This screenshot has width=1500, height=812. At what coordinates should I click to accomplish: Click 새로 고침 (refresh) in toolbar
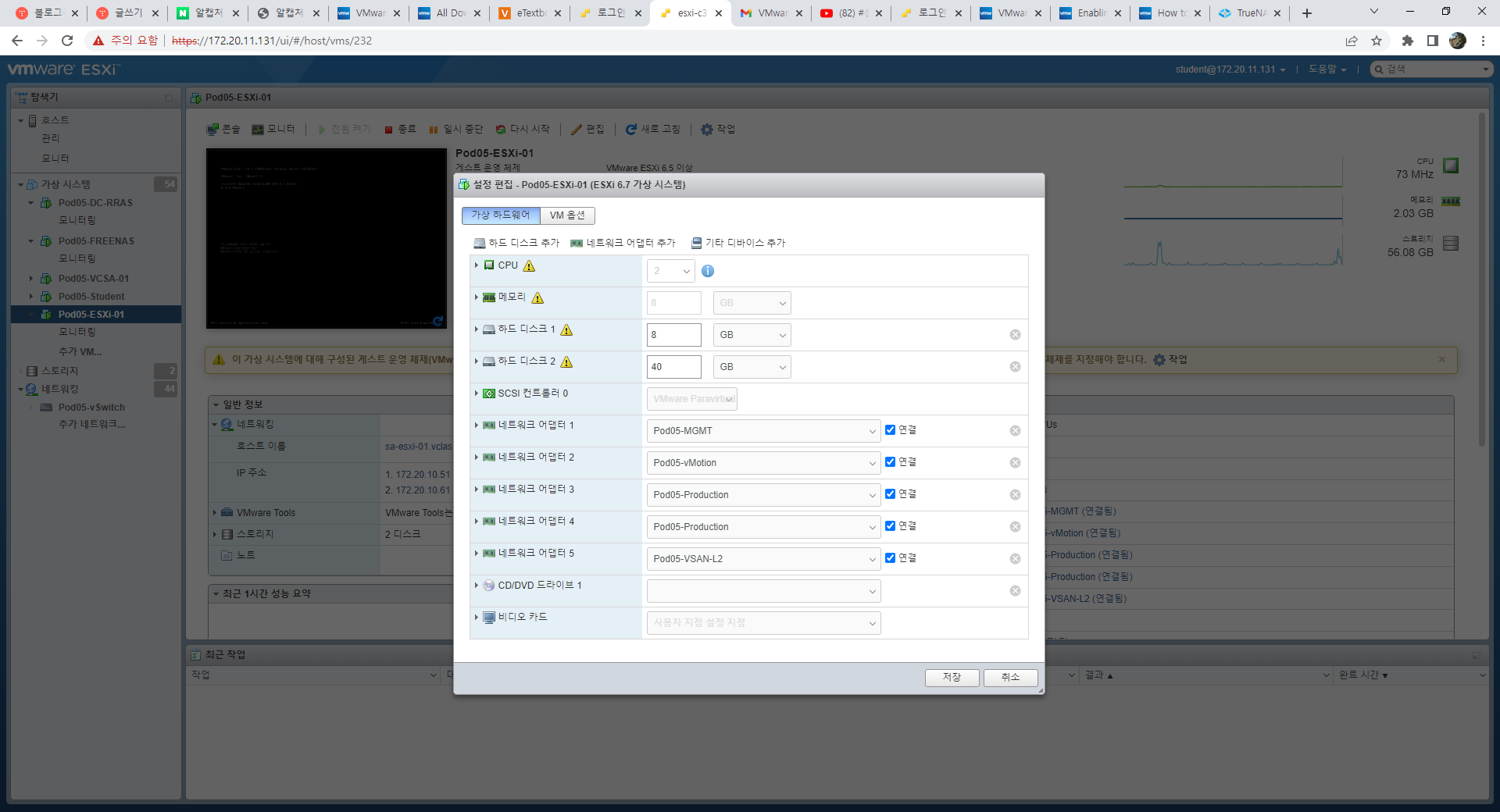(653, 130)
